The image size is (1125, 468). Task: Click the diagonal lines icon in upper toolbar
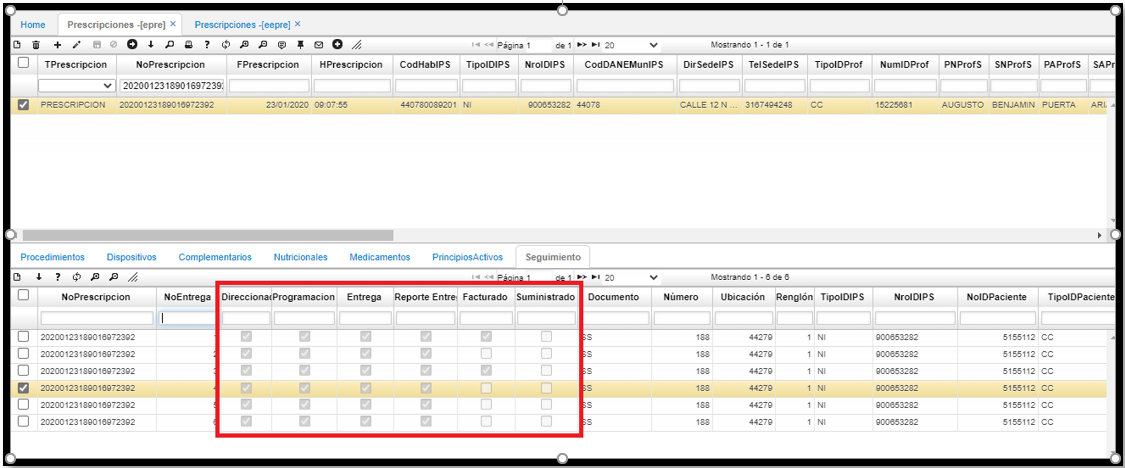click(x=356, y=45)
